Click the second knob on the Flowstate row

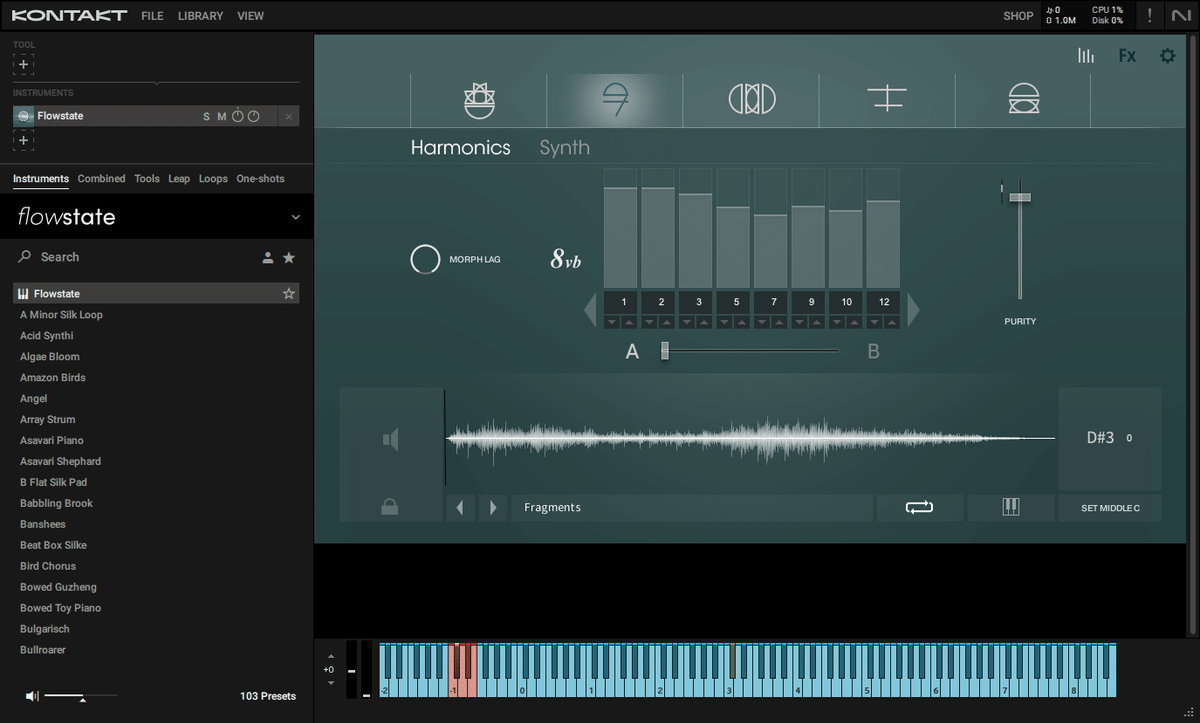pyautogui.click(x=254, y=116)
